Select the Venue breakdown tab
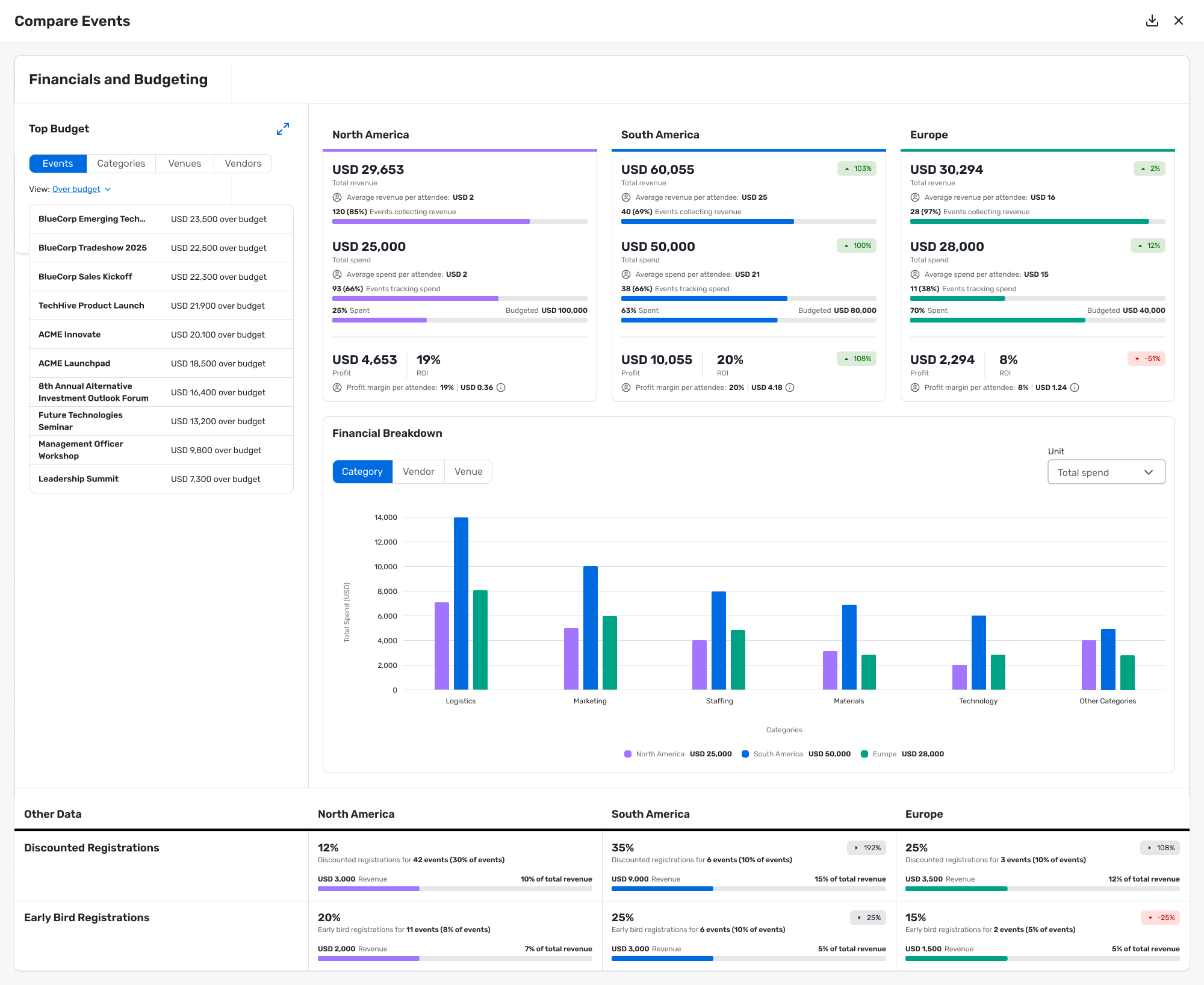 click(468, 472)
